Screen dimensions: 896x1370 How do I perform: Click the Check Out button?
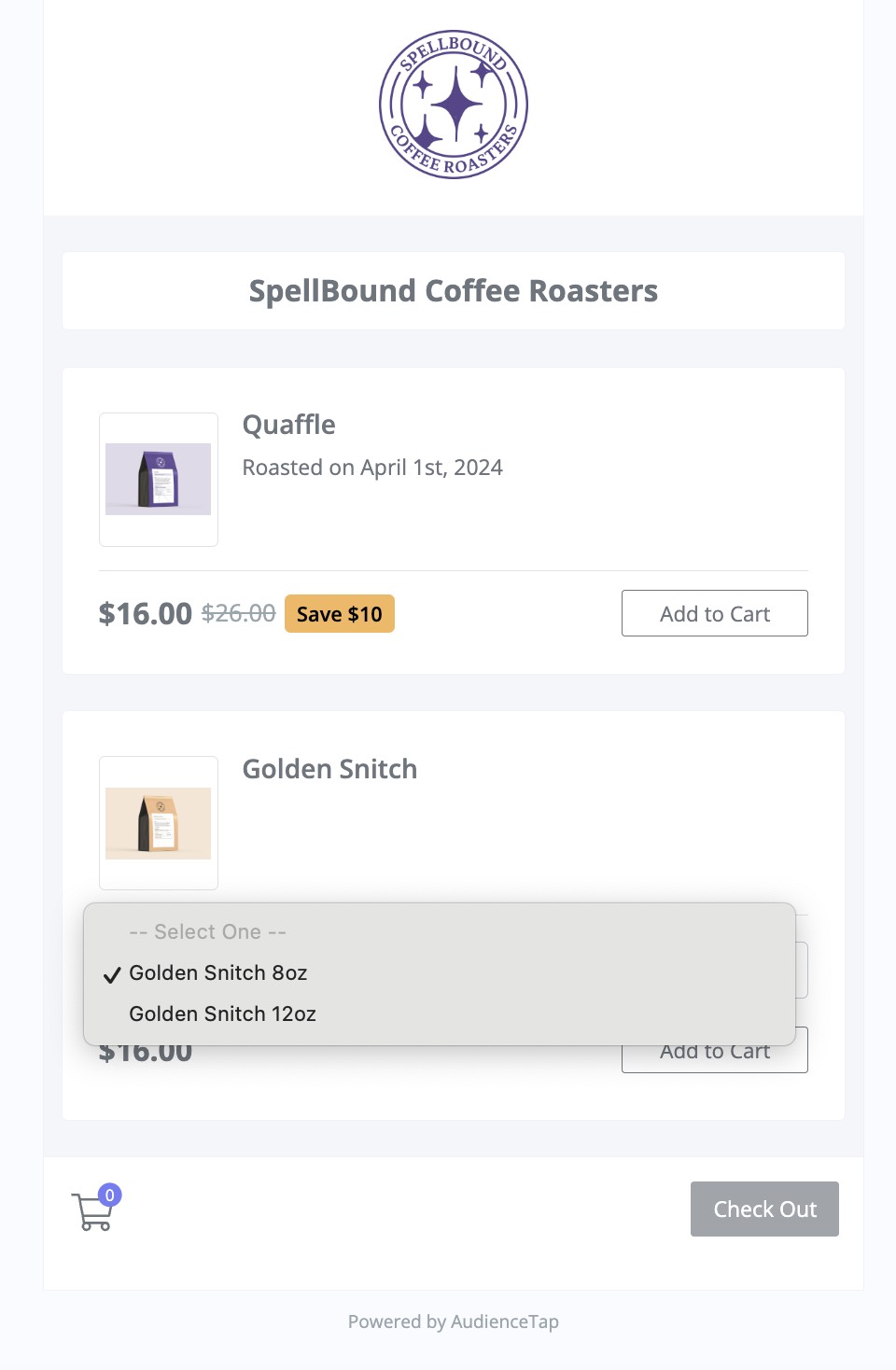tap(763, 1209)
